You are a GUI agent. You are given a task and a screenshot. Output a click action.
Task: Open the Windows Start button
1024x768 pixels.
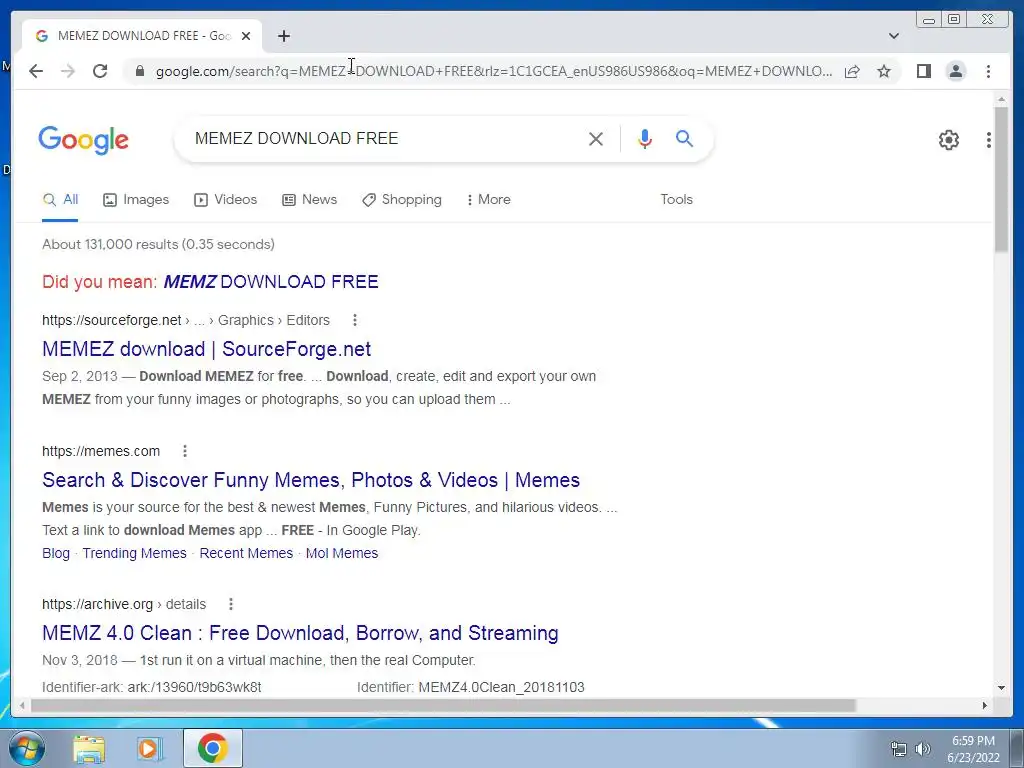click(x=27, y=748)
